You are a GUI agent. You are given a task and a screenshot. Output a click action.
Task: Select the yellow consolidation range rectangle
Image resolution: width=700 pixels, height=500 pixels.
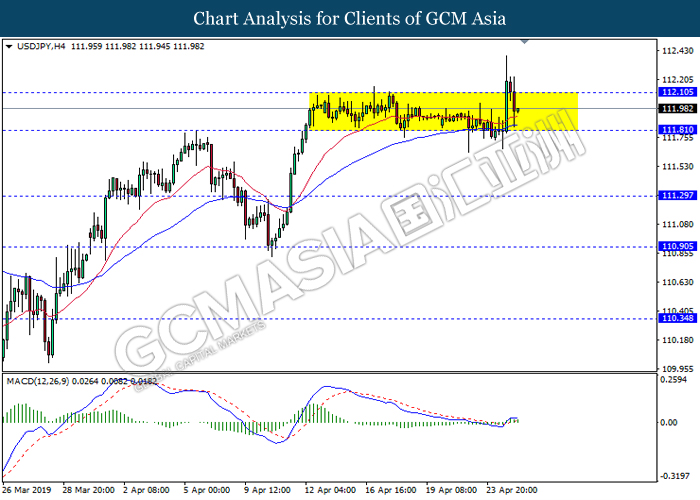tap(443, 111)
